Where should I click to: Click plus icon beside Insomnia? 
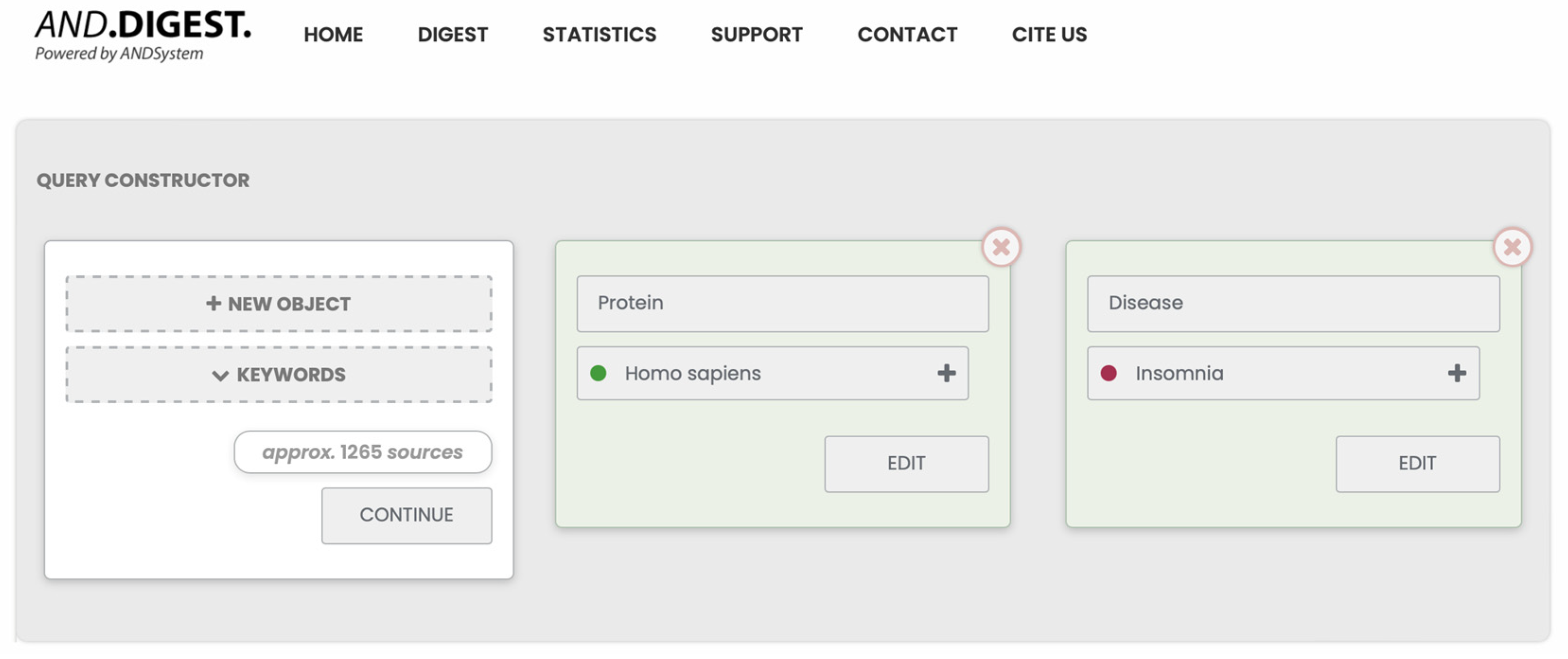(x=1457, y=373)
